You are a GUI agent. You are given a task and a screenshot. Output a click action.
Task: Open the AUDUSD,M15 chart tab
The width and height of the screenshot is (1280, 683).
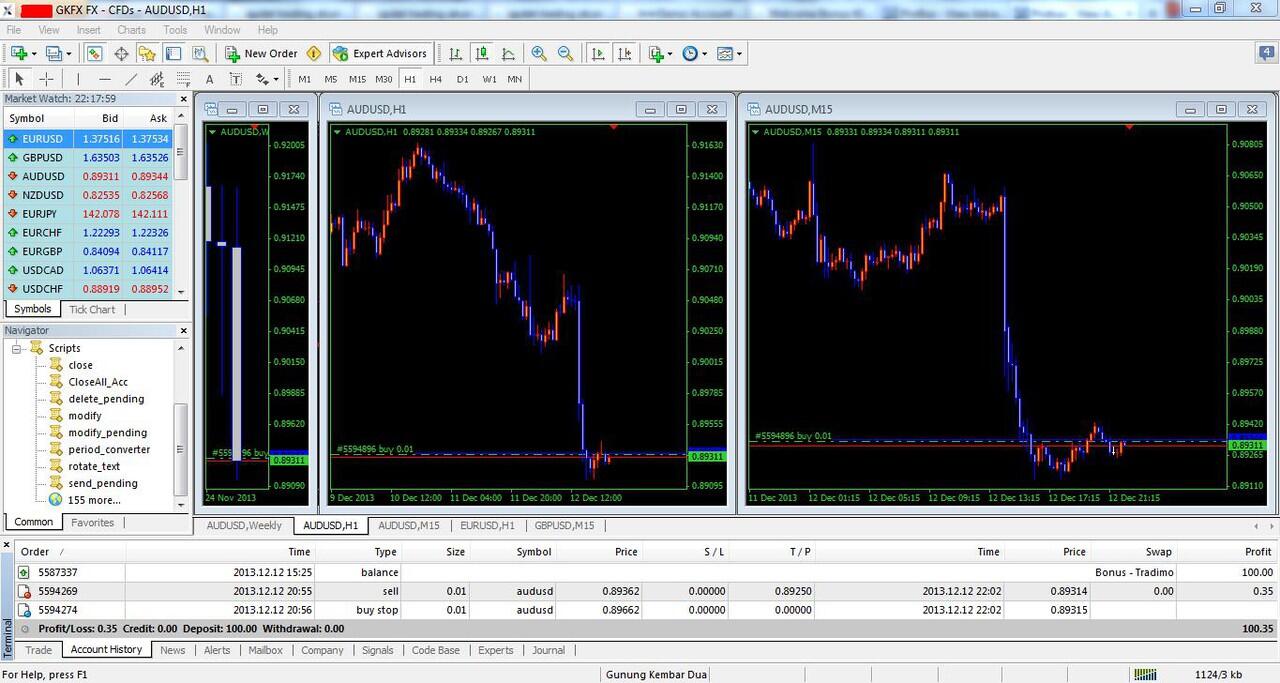point(408,525)
